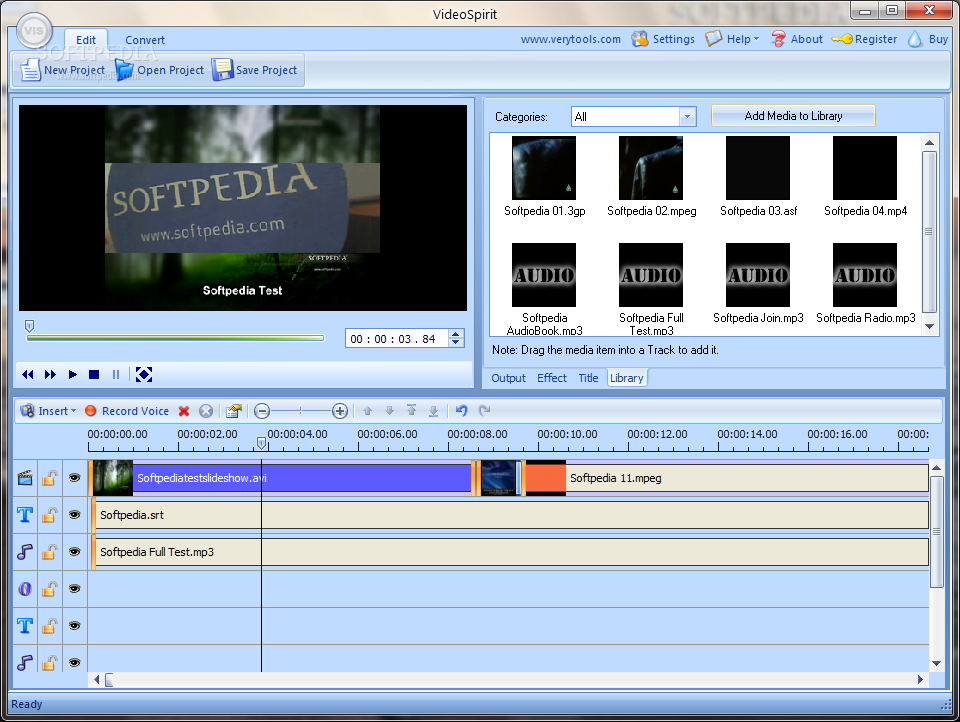Stop the preview playback

click(94, 374)
